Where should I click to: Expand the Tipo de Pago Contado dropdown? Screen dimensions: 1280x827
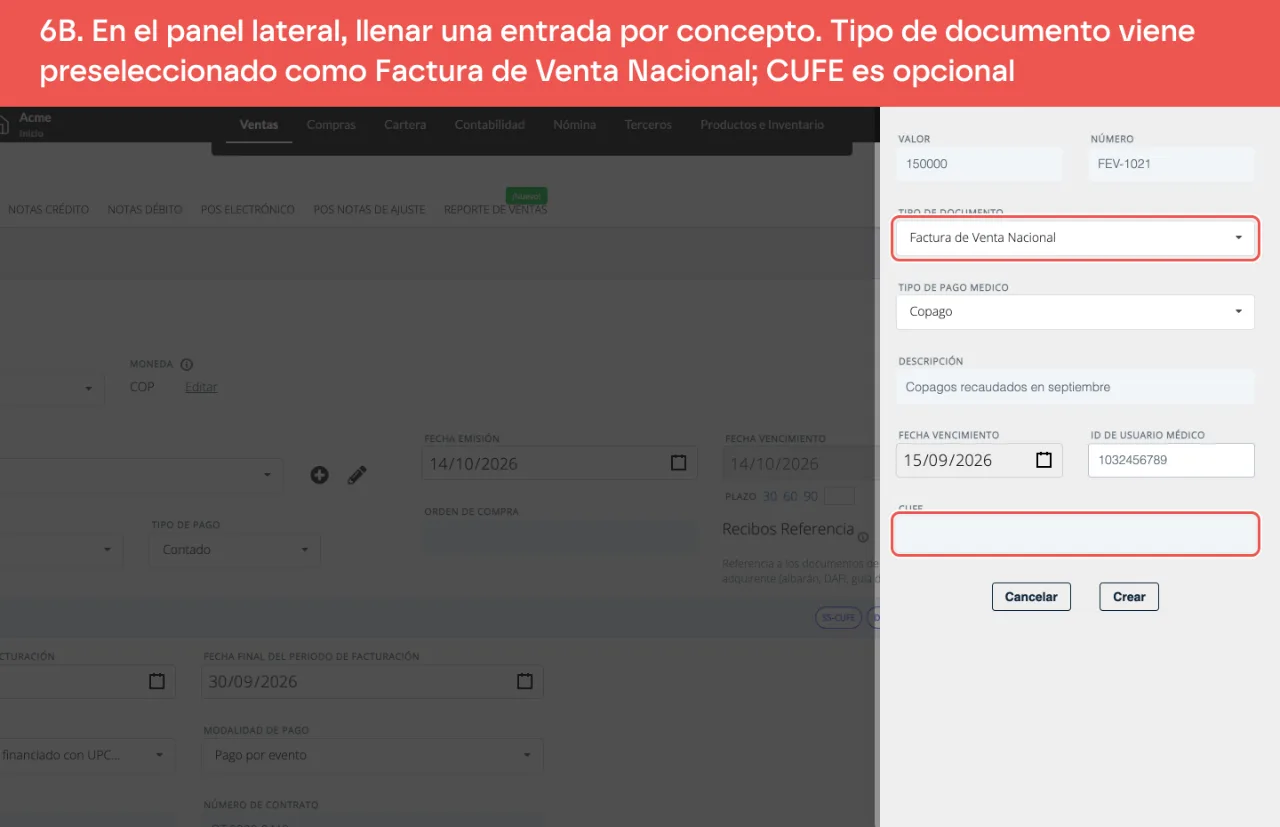tap(235, 550)
